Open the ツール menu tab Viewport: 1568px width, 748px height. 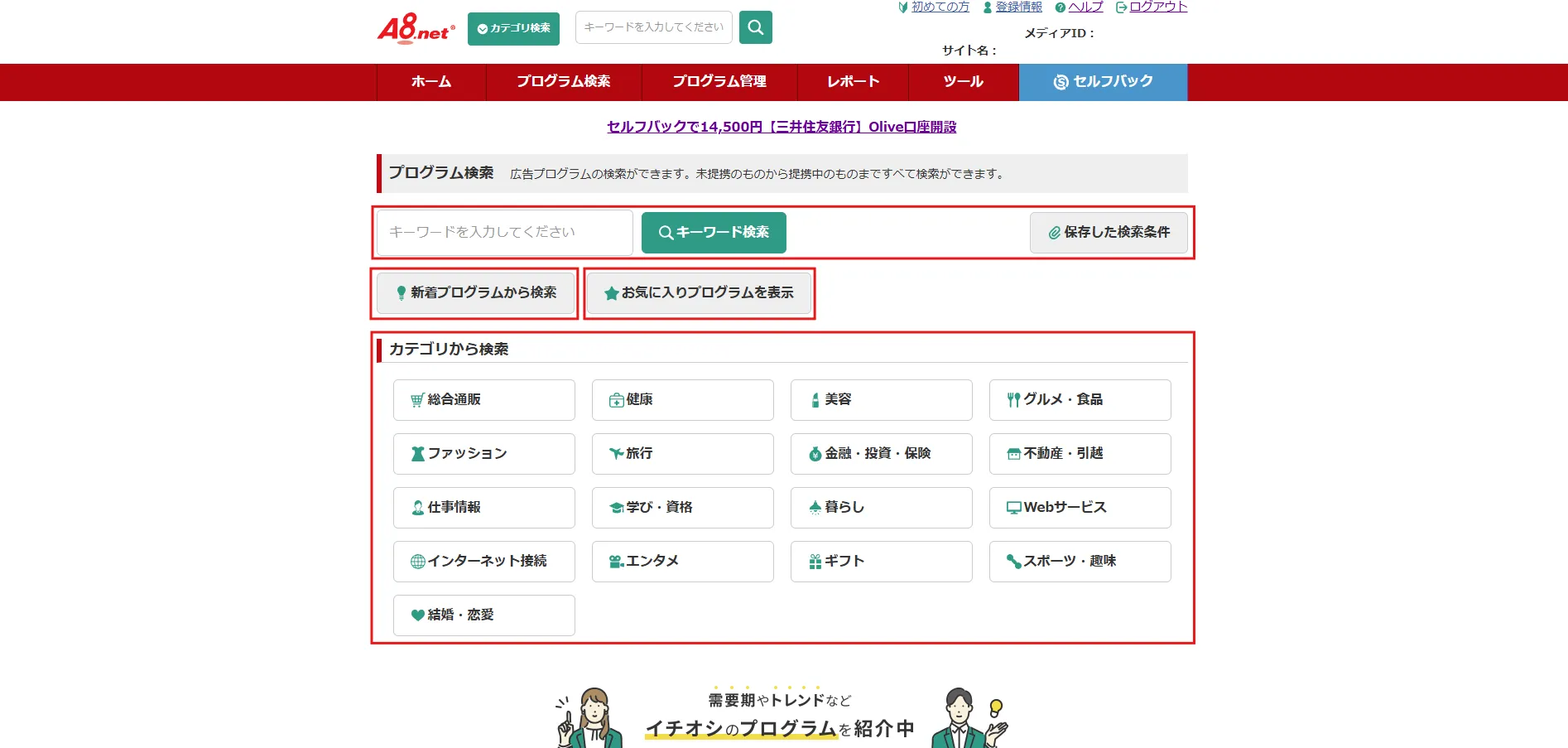964,82
